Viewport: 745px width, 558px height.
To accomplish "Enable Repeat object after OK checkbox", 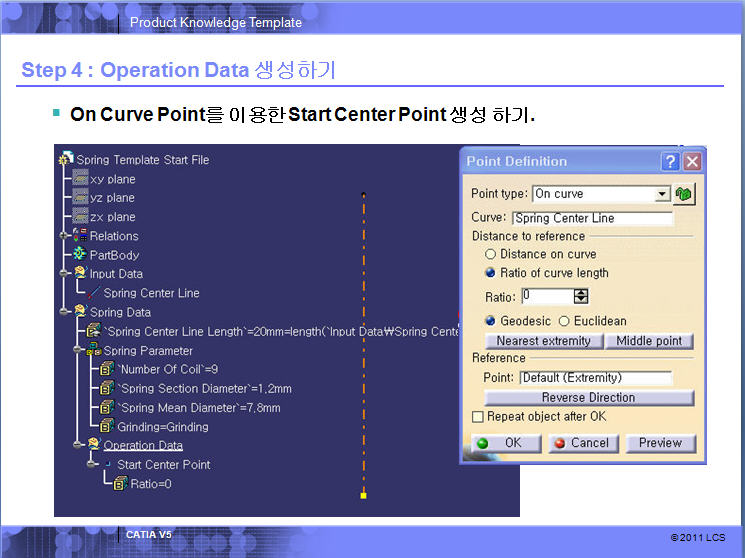I will [478, 417].
